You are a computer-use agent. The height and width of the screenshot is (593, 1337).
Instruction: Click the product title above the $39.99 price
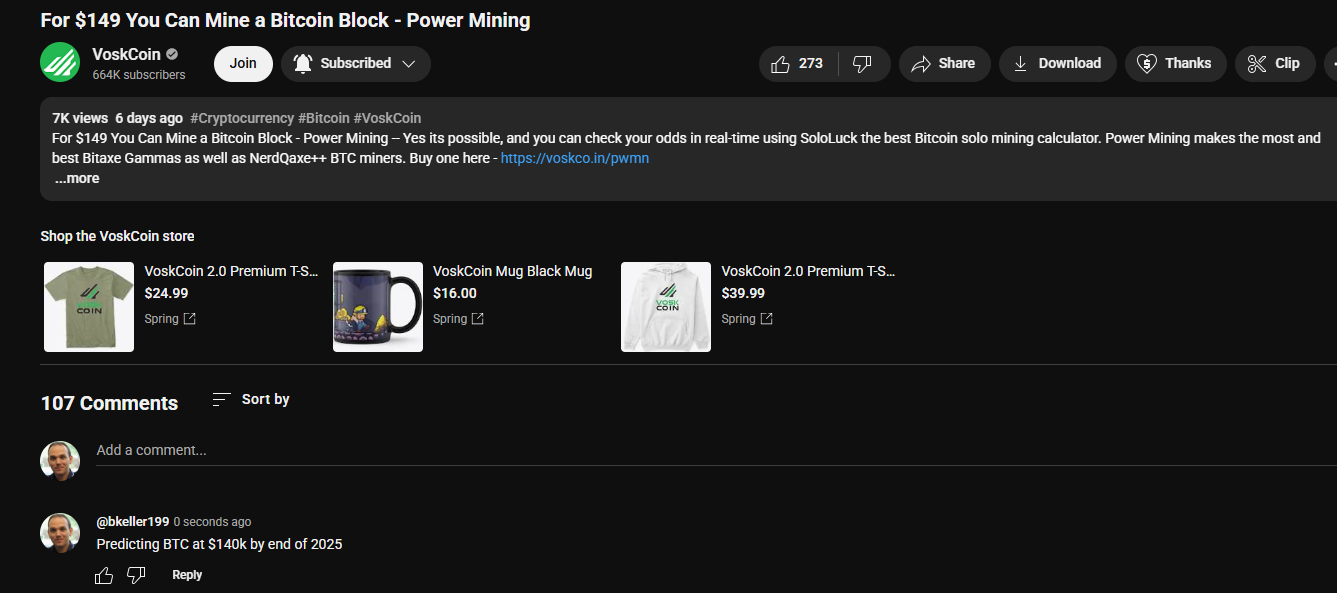click(809, 271)
